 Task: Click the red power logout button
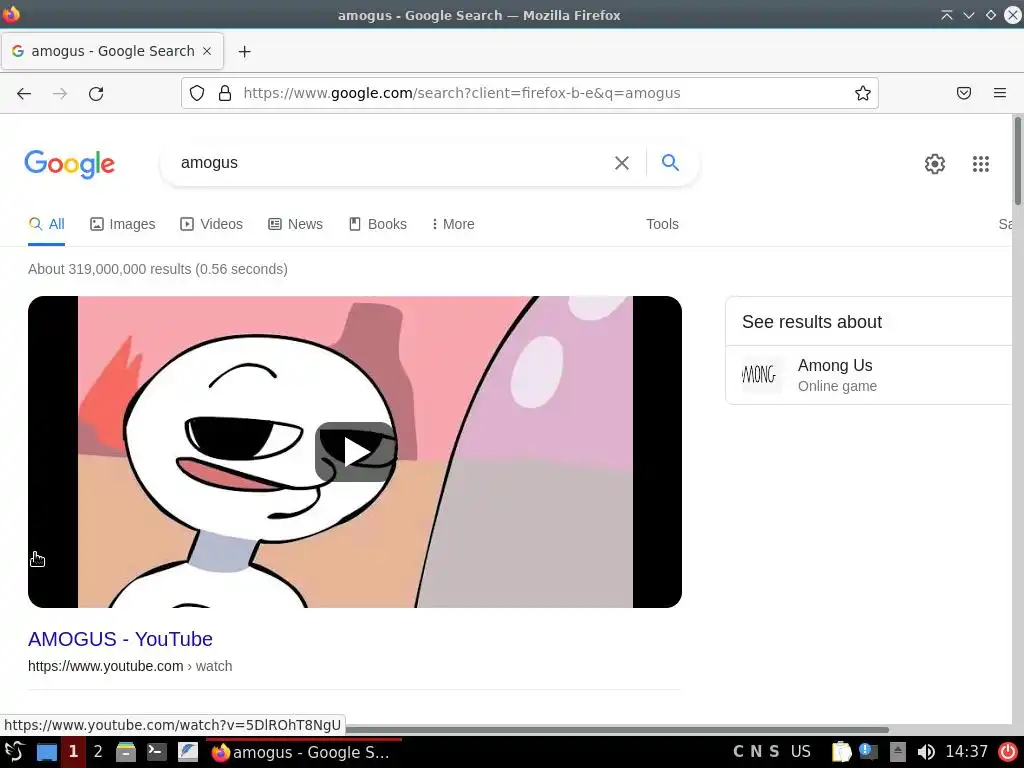(1008, 752)
